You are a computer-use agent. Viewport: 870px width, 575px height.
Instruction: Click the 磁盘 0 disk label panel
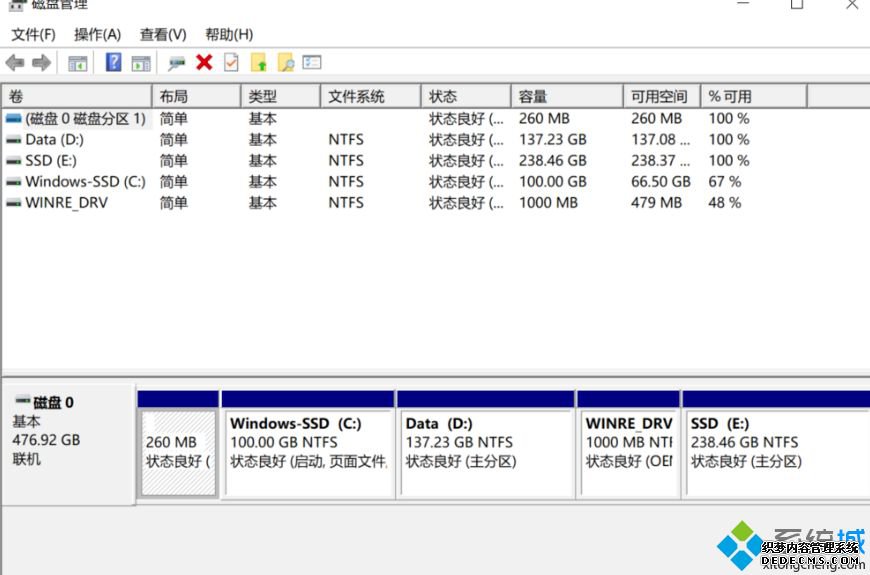coord(69,444)
